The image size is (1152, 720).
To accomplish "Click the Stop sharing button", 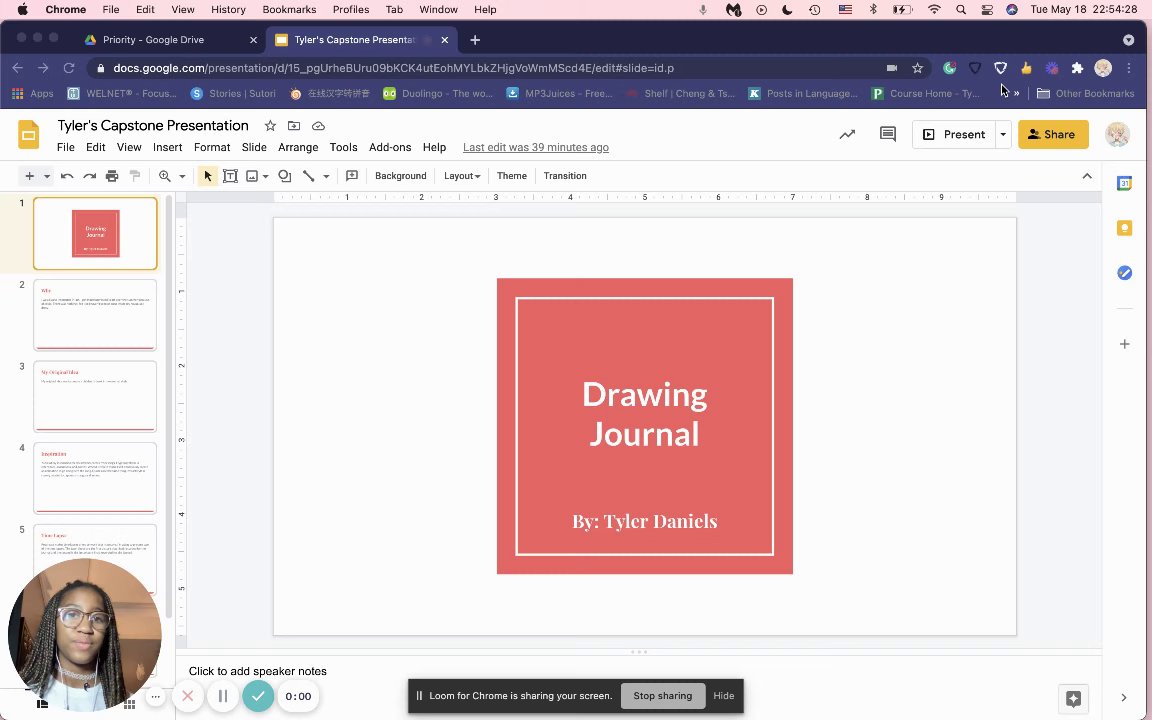I will (x=662, y=696).
